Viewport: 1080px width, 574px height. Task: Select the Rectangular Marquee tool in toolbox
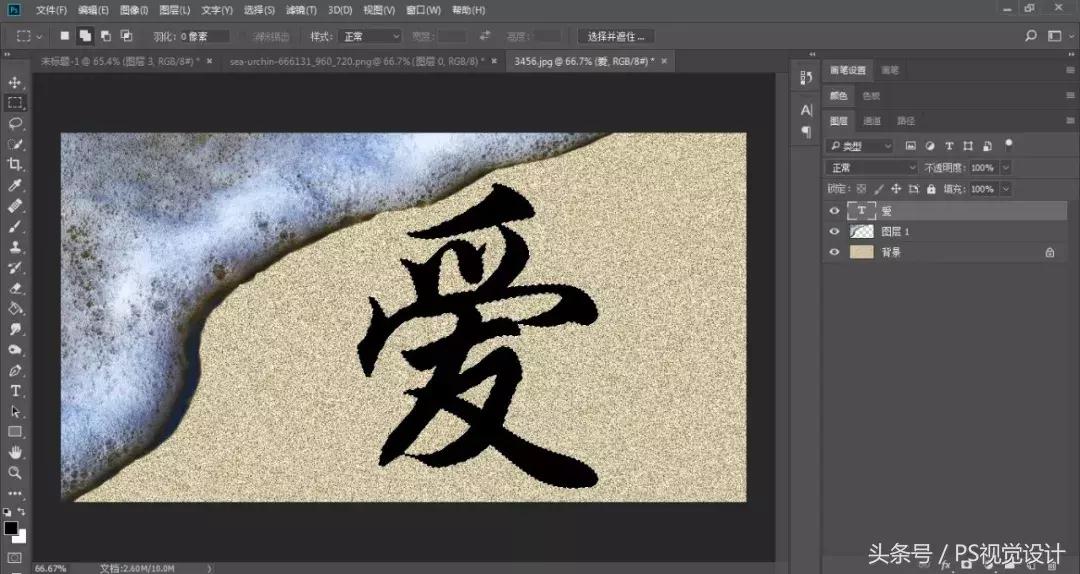(x=15, y=103)
